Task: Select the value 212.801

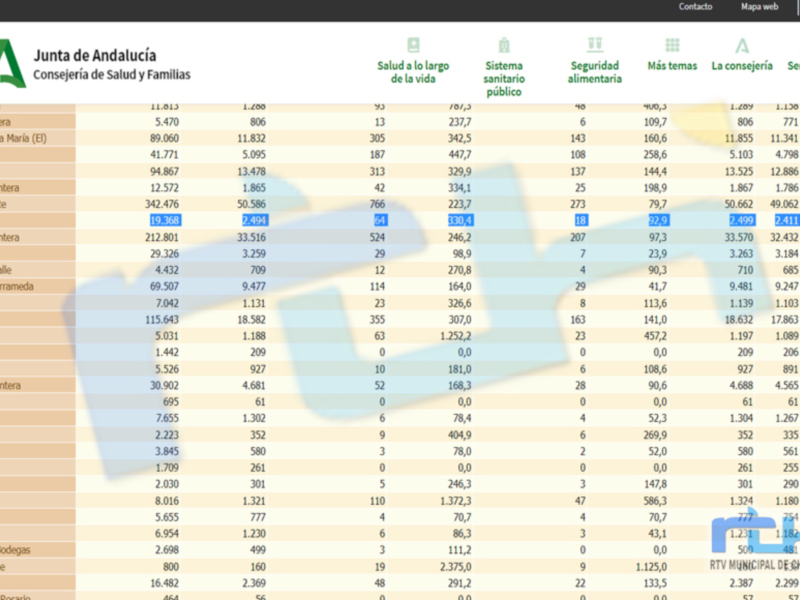Action: pos(162,237)
